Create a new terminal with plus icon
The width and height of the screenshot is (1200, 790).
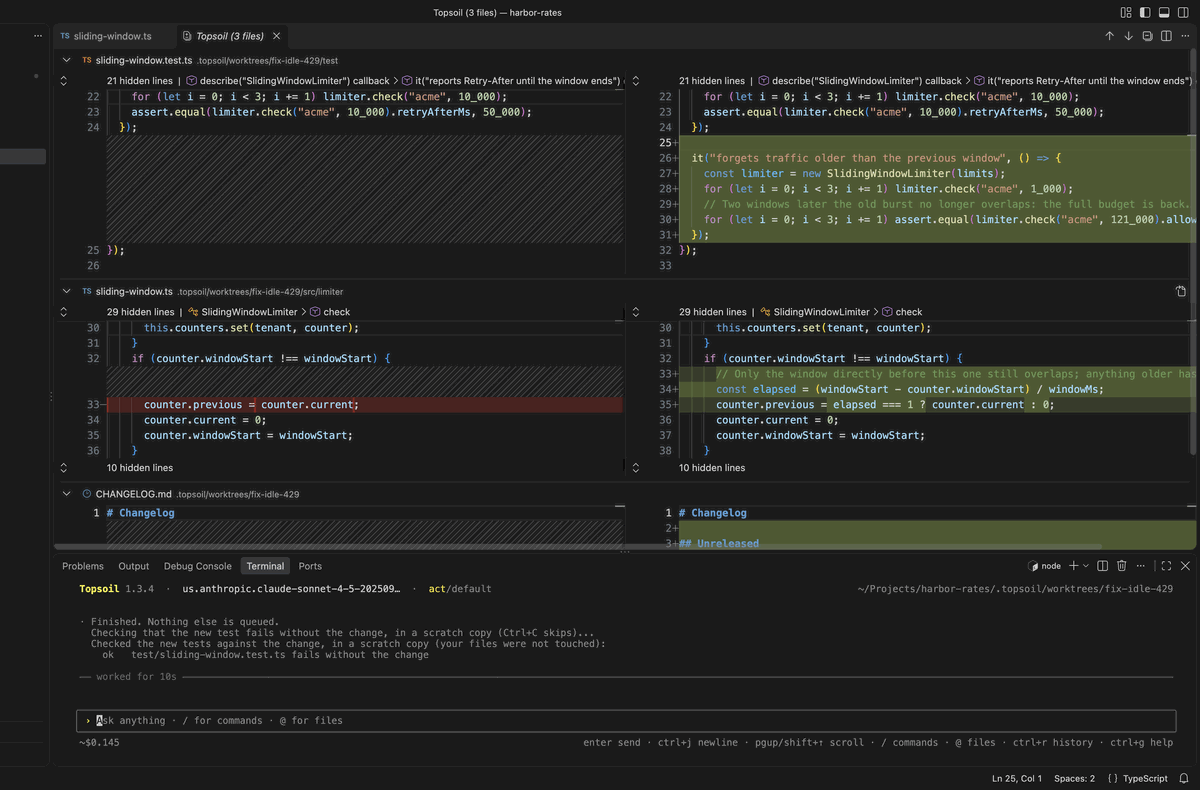coord(1074,566)
